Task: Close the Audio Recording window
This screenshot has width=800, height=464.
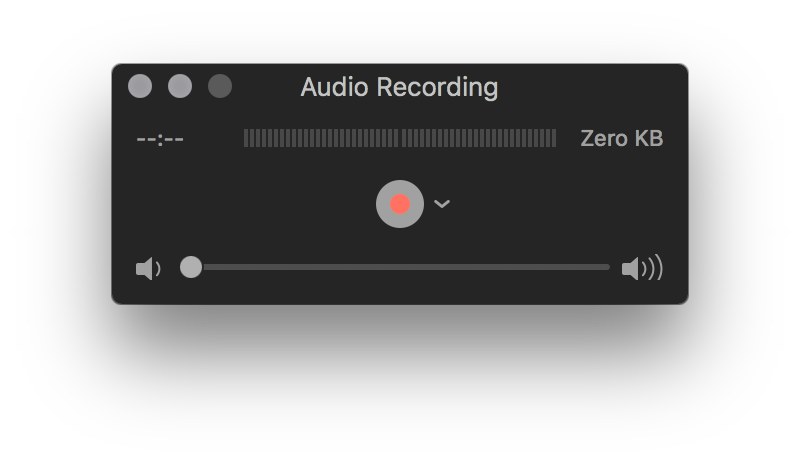Action: pyautogui.click(x=140, y=86)
